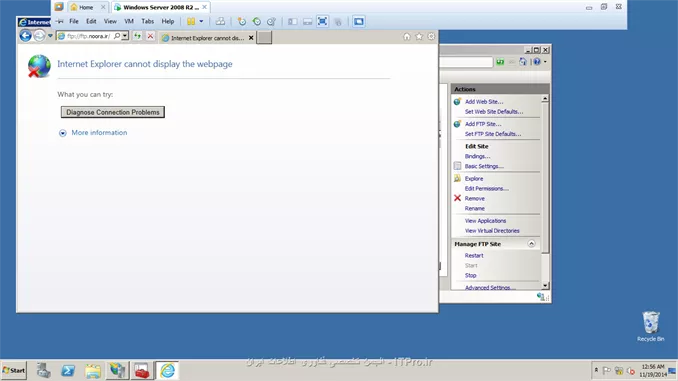Open the power options dropdown arrow in VMware toolbar
Image resolution: width=678 pixels, height=381 pixels.
[201, 21]
